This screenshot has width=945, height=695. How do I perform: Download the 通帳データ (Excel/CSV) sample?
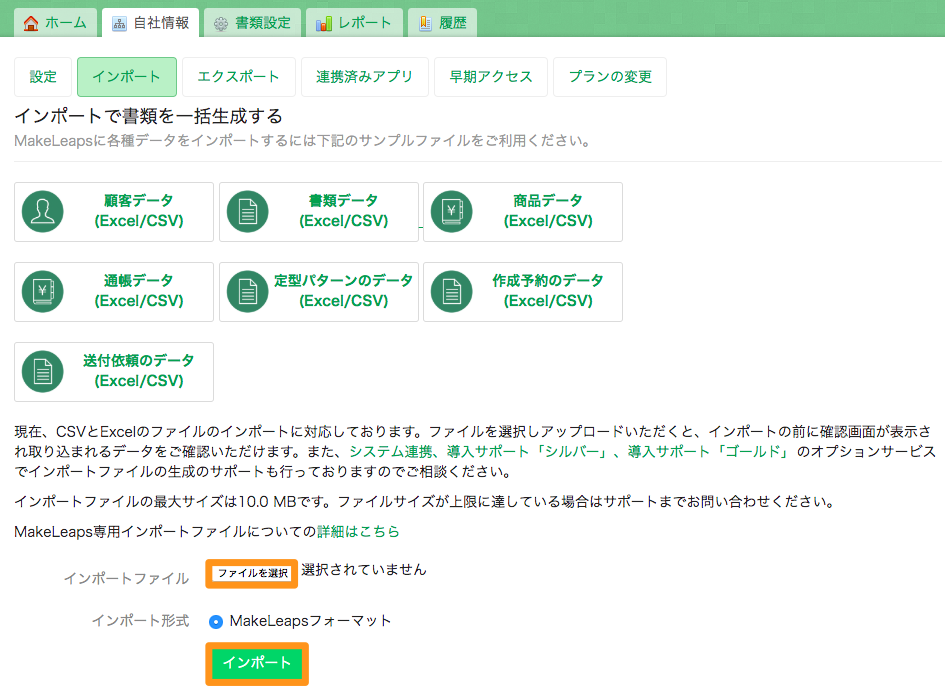coord(114,292)
